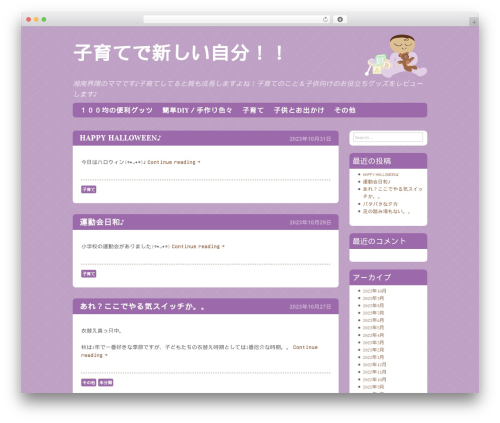The image size is (500, 423).
Task: Open the site title 子育てで新しい自分！！
Action: click(179, 53)
